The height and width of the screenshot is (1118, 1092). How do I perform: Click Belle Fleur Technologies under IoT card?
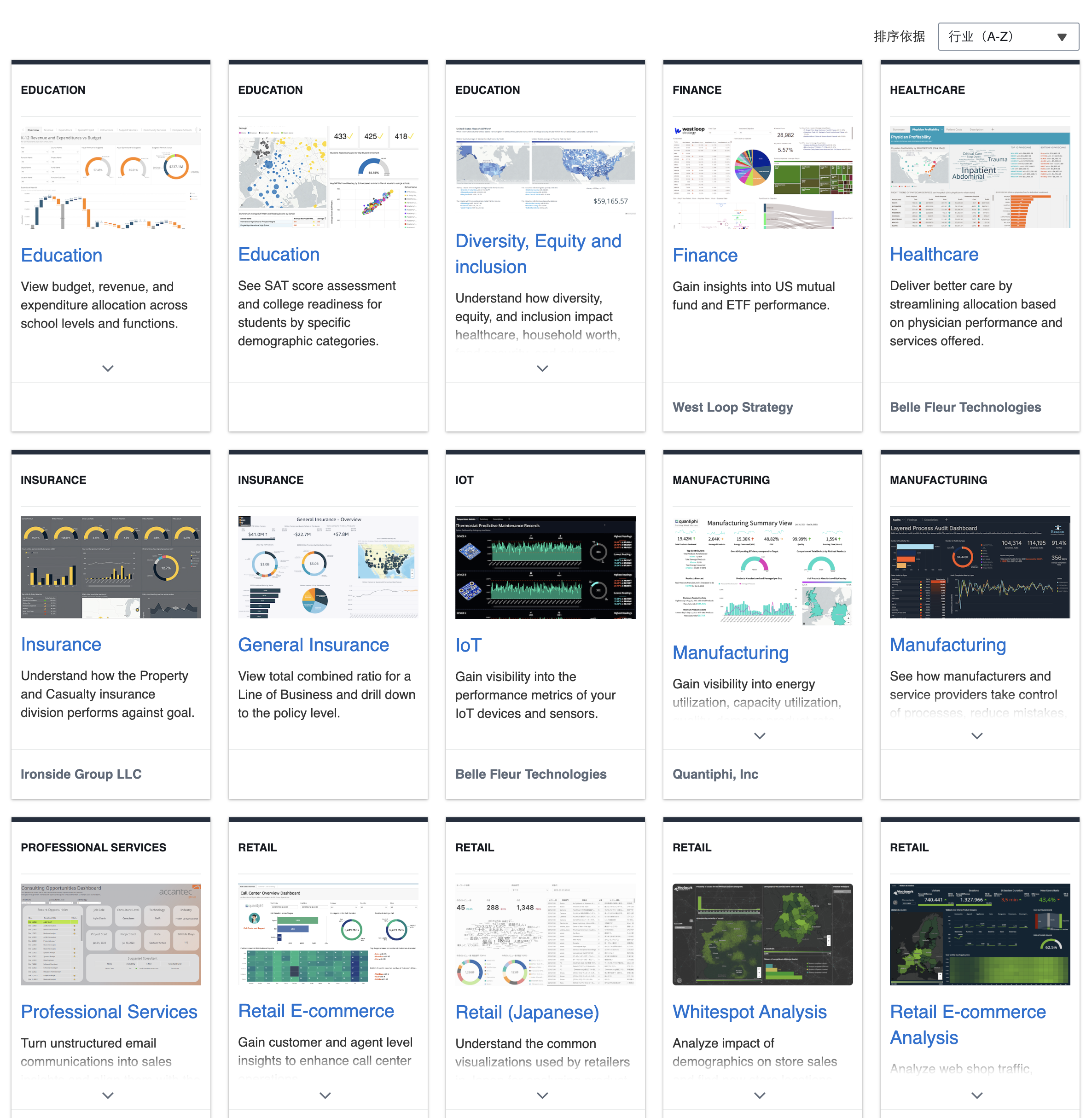point(530,774)
